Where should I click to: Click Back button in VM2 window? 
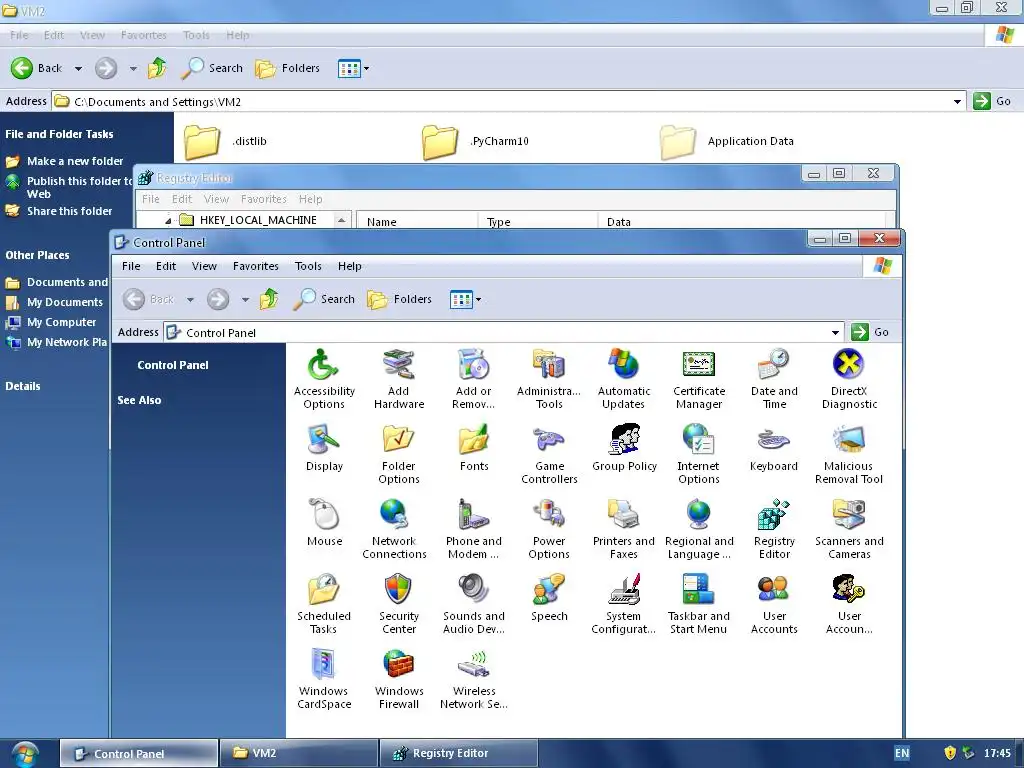[x=37, y=68]
